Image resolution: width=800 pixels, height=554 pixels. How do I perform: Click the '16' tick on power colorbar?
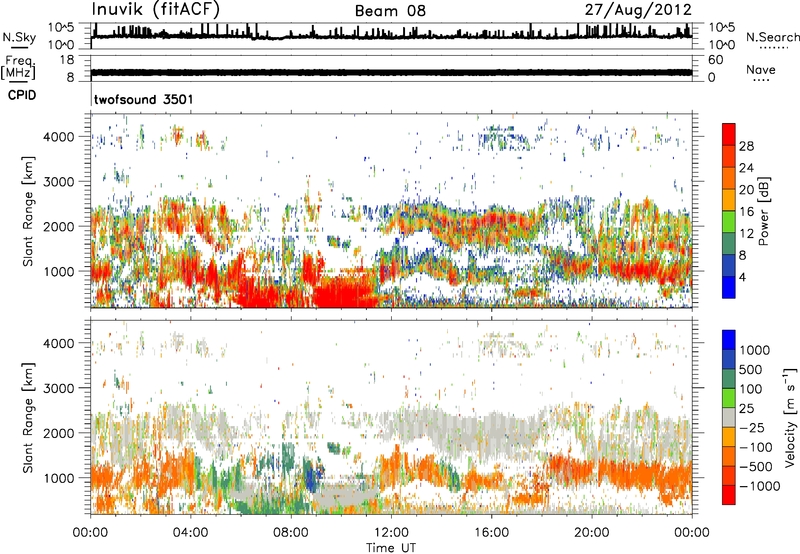point(746,212)
